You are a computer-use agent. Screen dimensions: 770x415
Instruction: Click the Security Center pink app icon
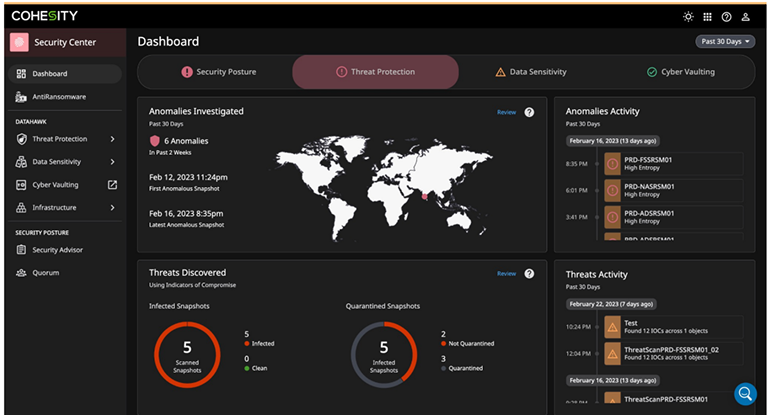[x=19, y=42]
